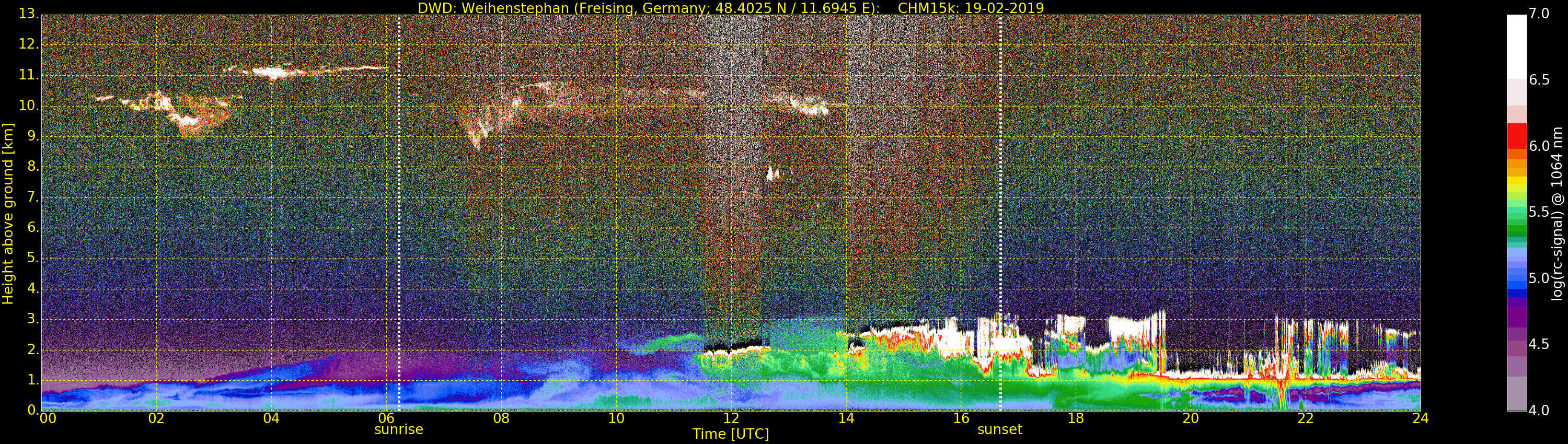Click the 08 hour tick on time axis
The height and width of the screenshot is (444, 1568).
(x=502, y=418)
